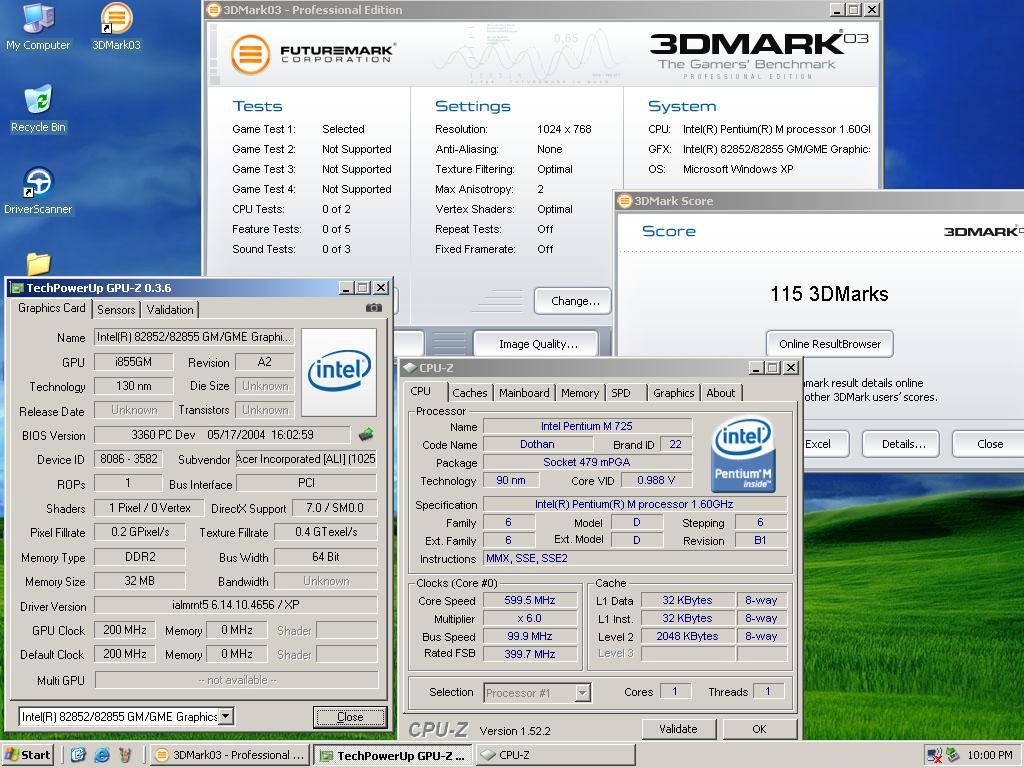
Task: Switch to CPU-Z taskbar button
Action: point(555,755)
